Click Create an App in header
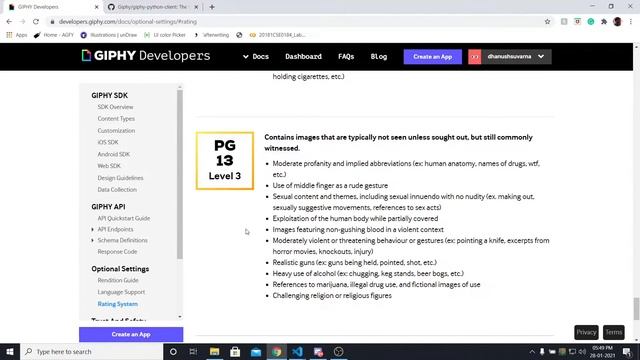The height and width of the screenshot is (360, 640). pyautogui.click(x=433, y=57)
